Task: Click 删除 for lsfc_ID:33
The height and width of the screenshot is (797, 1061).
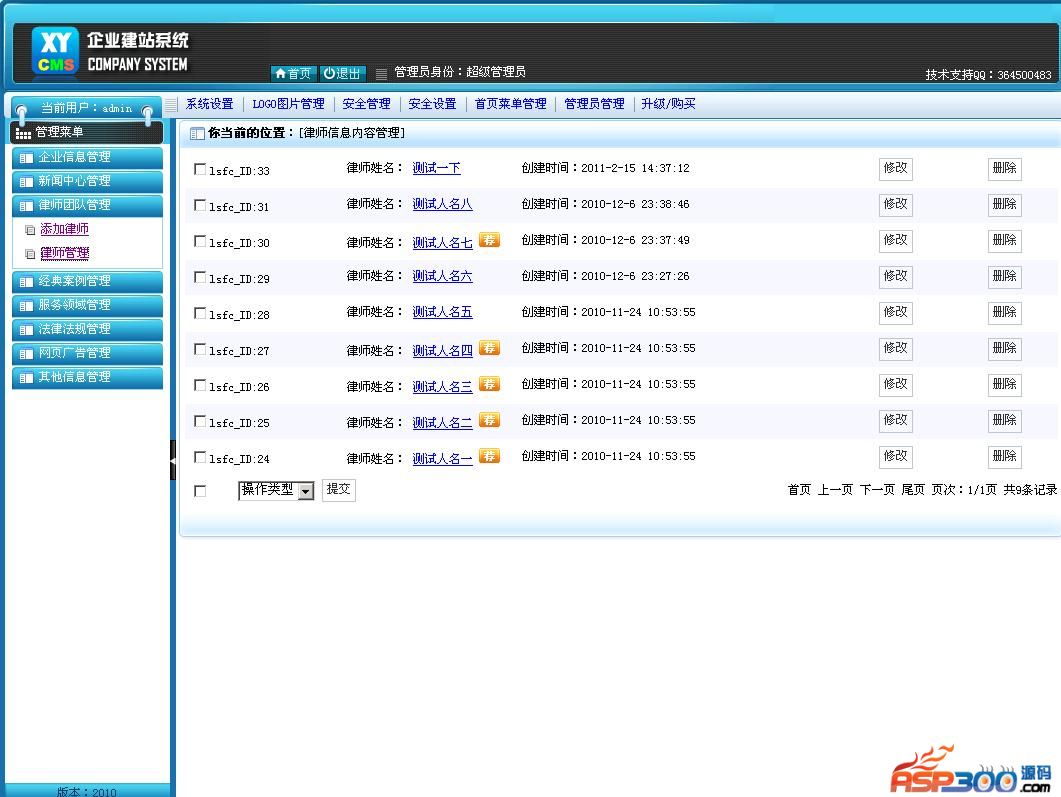Action: [x=1004, y=168]
